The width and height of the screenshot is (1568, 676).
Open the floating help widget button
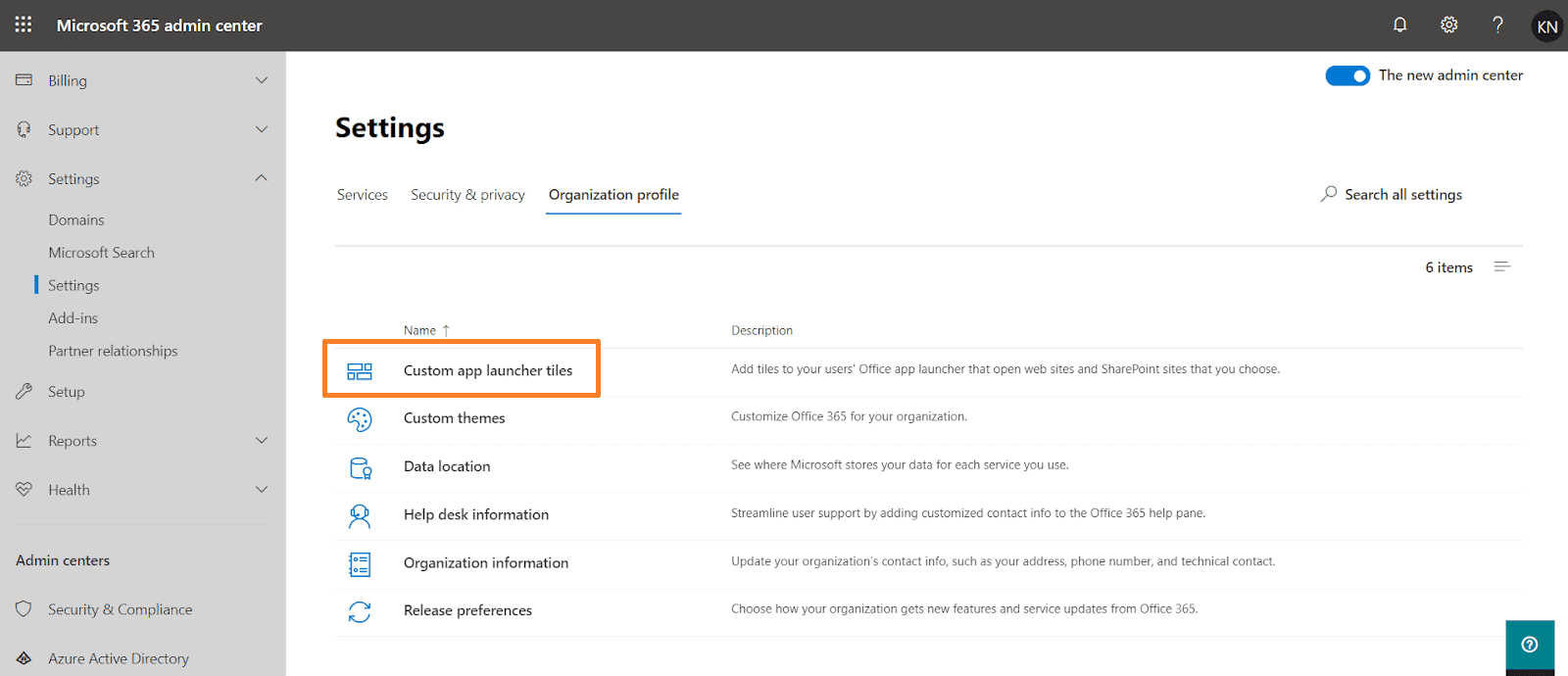1530,645
